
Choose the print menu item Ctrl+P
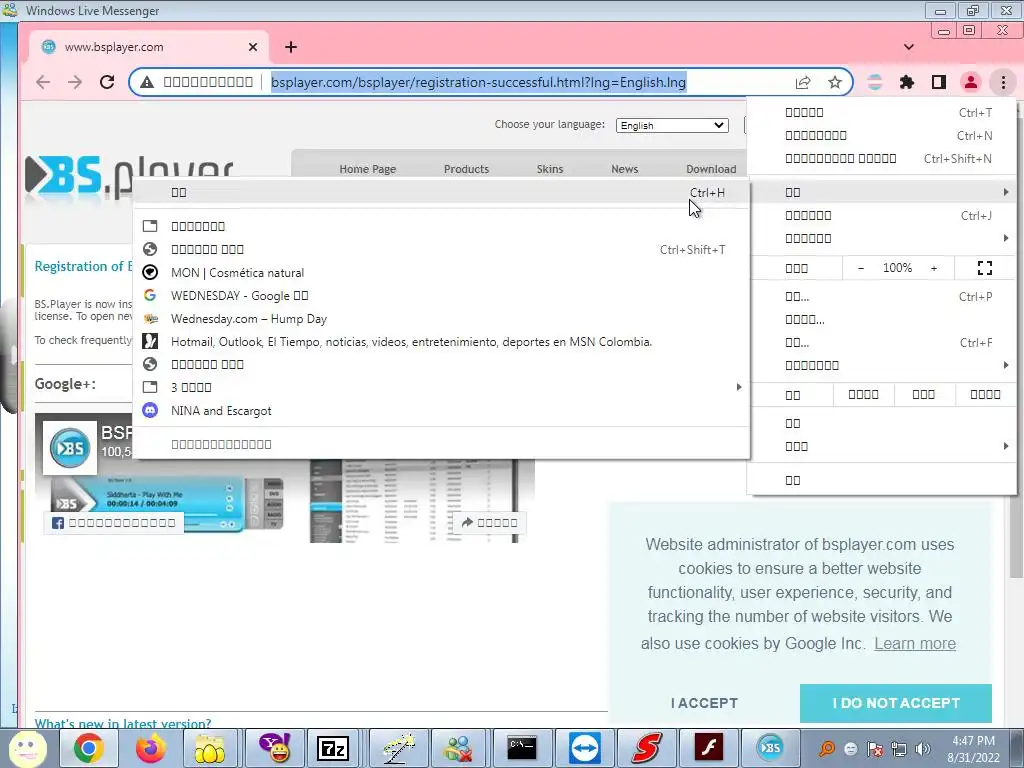click(x=882, y=296)
